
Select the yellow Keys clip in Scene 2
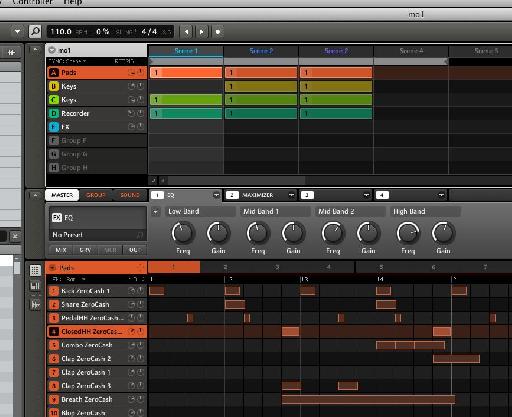coord(261,86)
